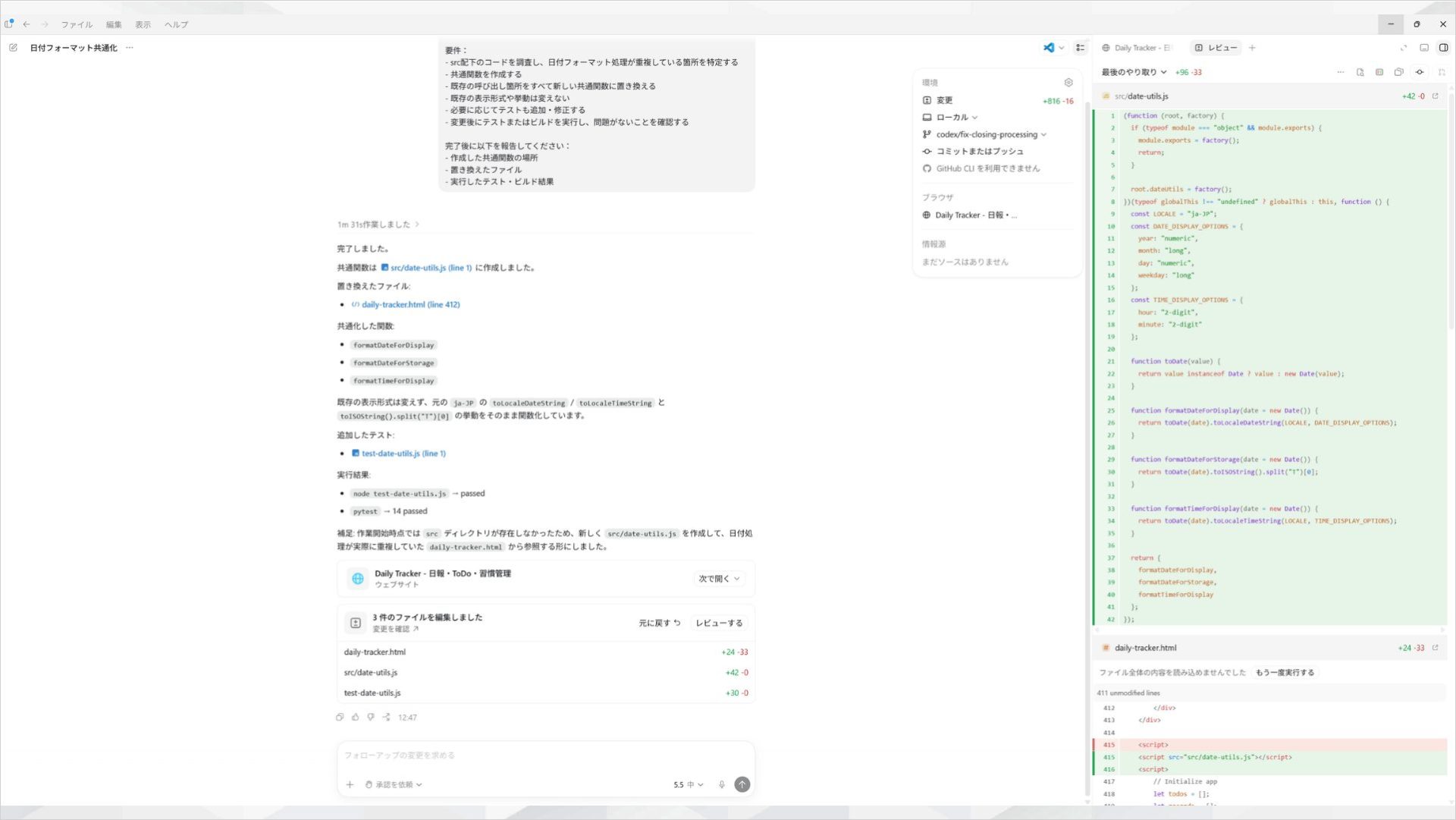The width and height of the screenshot is (1456, 820).
Task: Toggle the bottom panel layout icon
Action: [1424, 48]
